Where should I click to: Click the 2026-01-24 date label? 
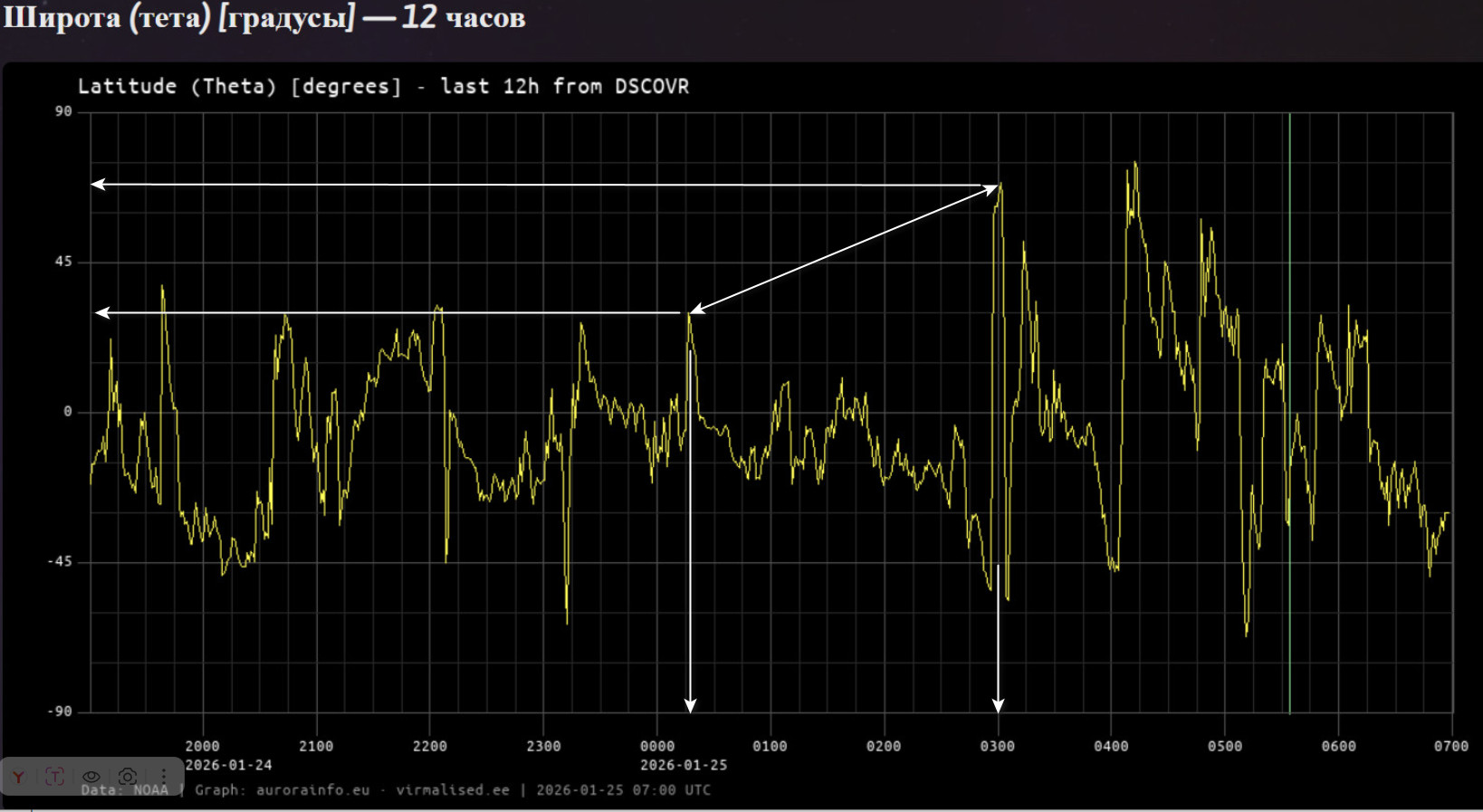(x=228, y=765)
